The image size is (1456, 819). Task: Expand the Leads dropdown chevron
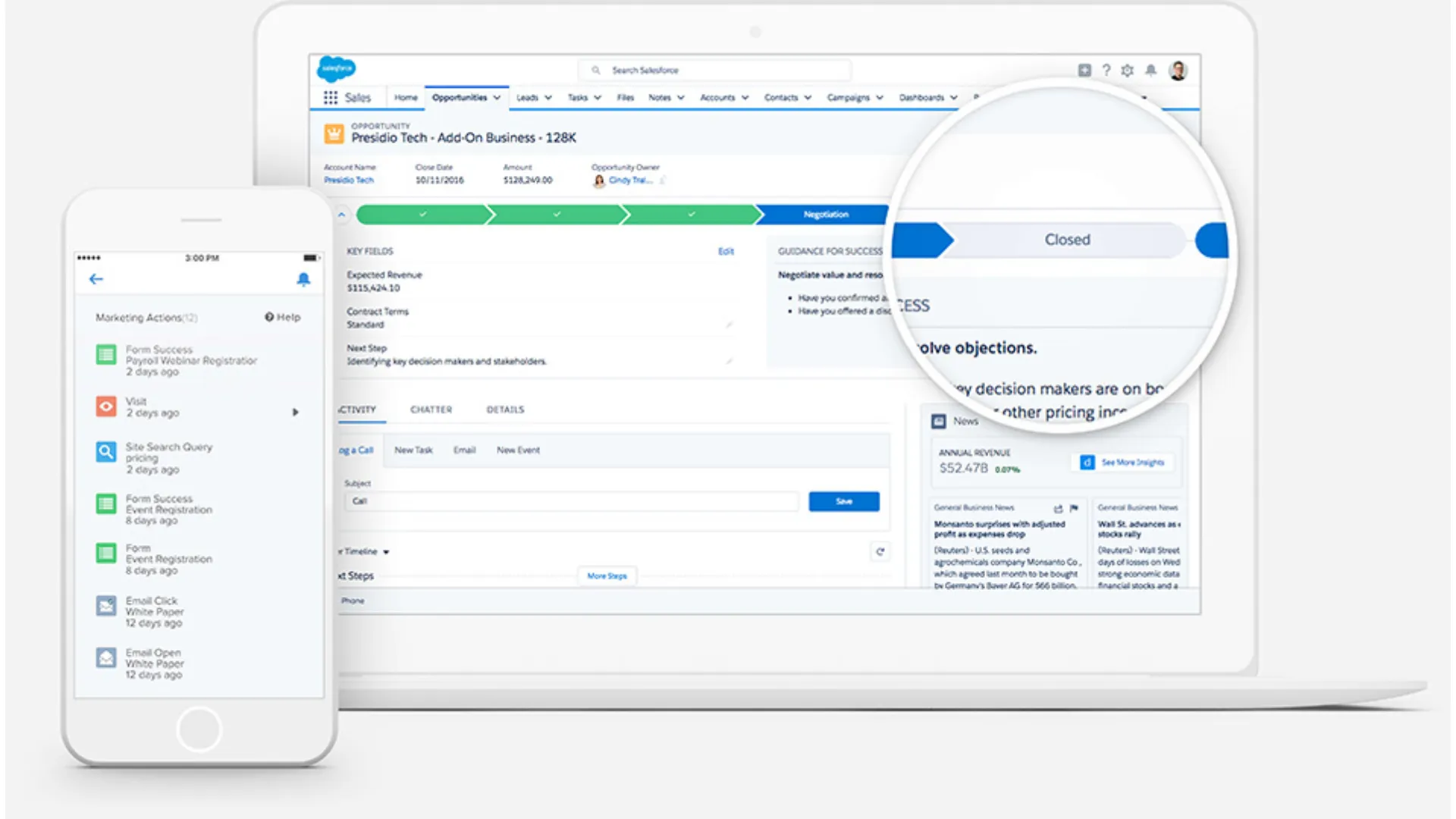548,98
